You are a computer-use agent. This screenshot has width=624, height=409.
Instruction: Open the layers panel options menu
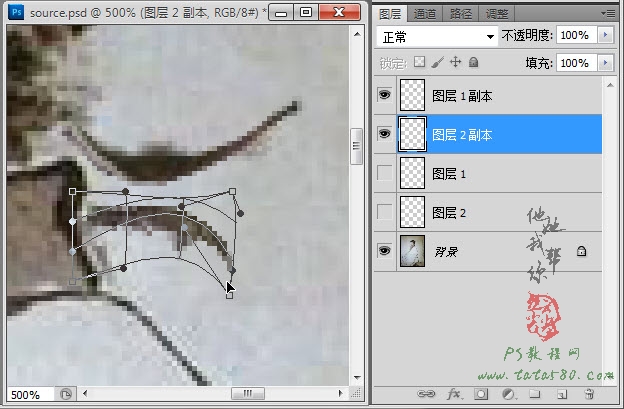[608, 14]
